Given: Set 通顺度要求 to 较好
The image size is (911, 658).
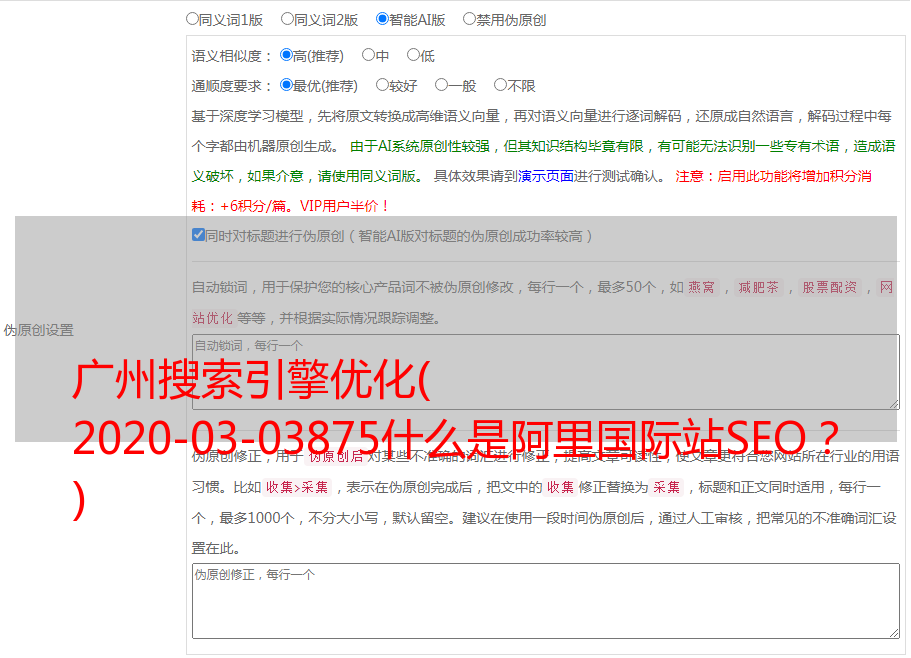Looking at the screenshot, I should pyautogui.click(x=382, y=85).
